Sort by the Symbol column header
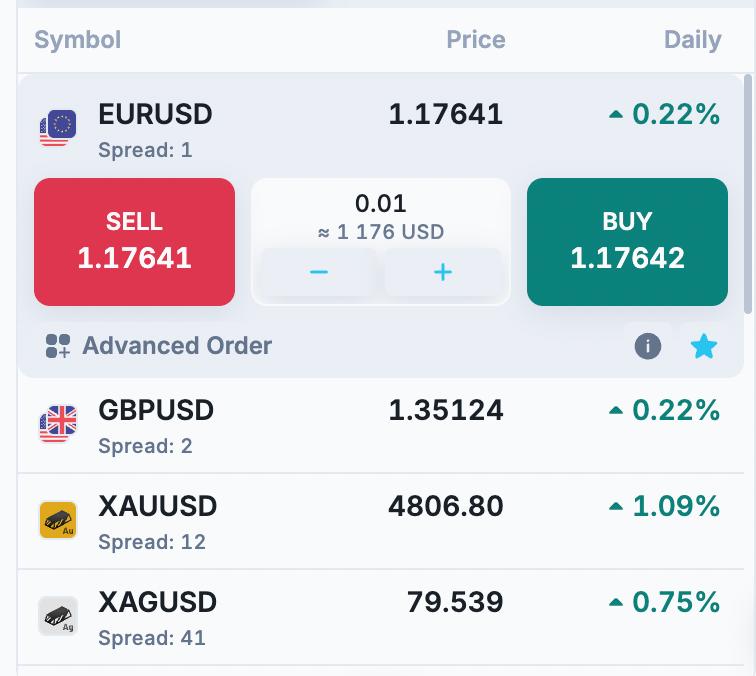Image resolution: width=756 pixels, height=676 pixels. 78,40
